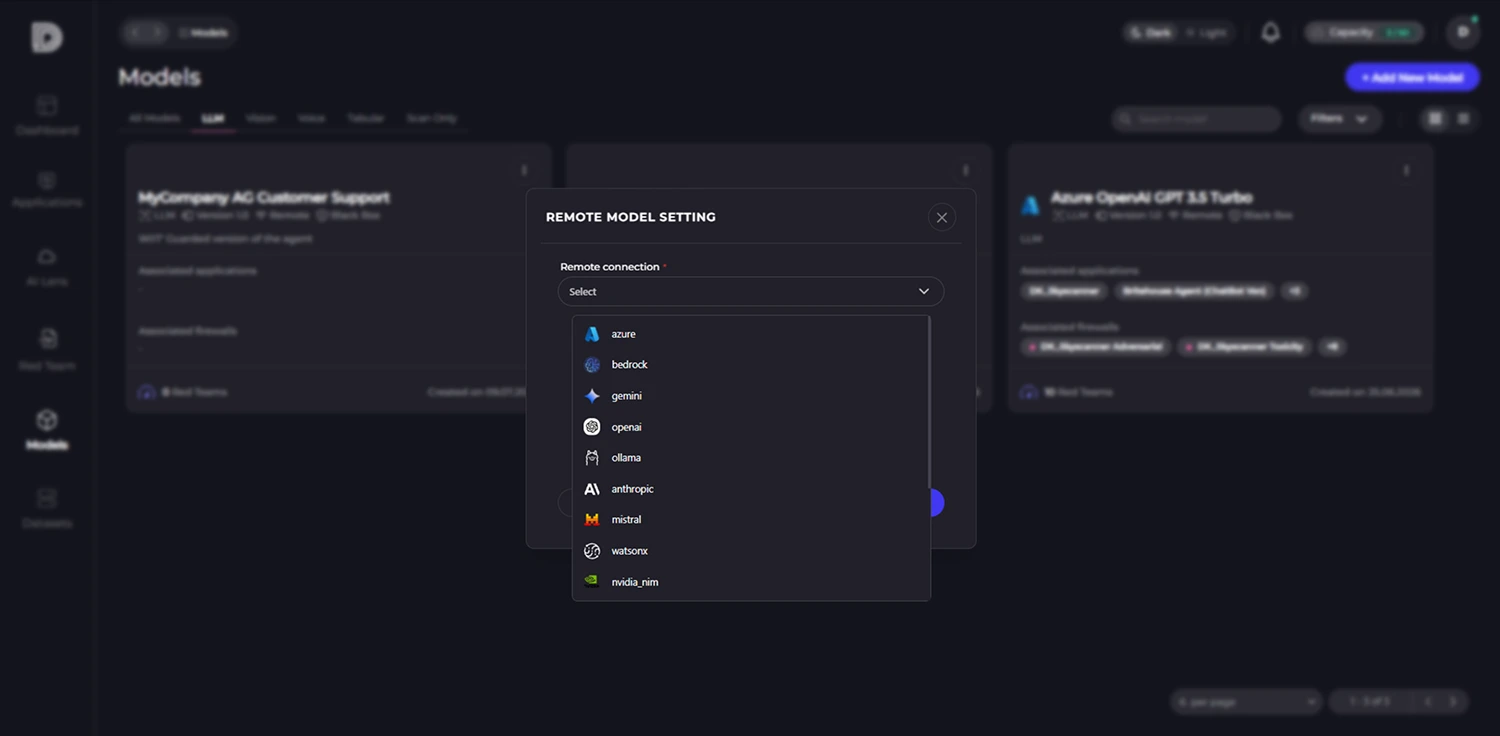Choose the watsonx logo option
This screenshot has width=1500, height=736.
(x=592, y=551)
